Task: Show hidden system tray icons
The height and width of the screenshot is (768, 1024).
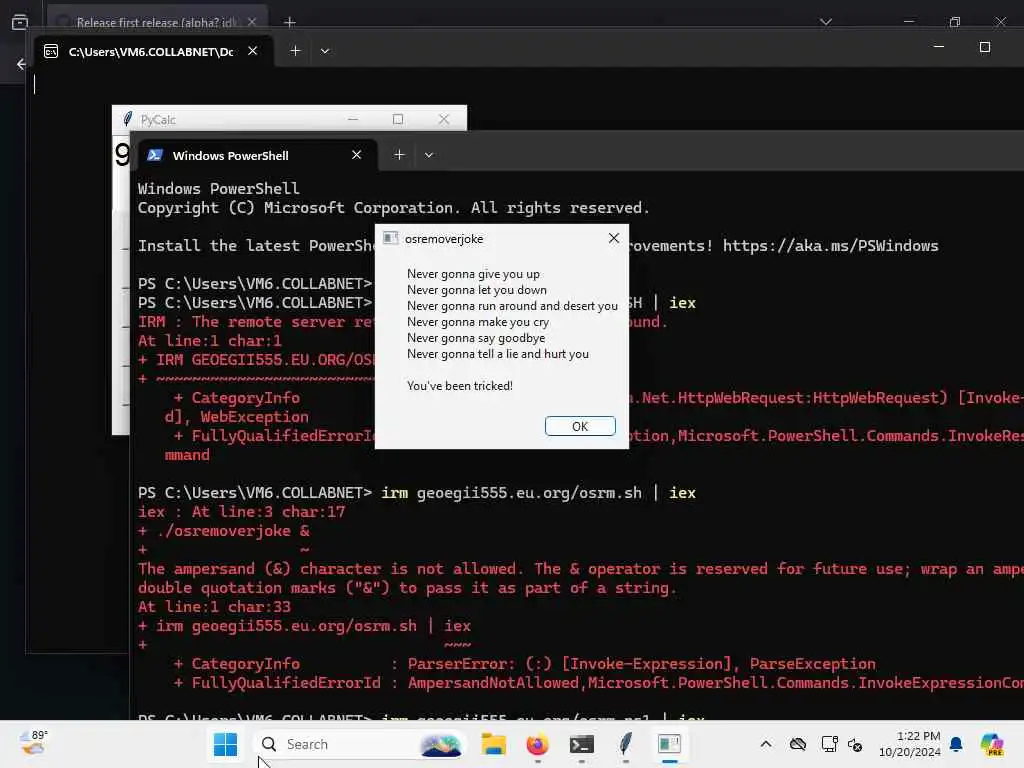Action: click(x=766, y=744)
